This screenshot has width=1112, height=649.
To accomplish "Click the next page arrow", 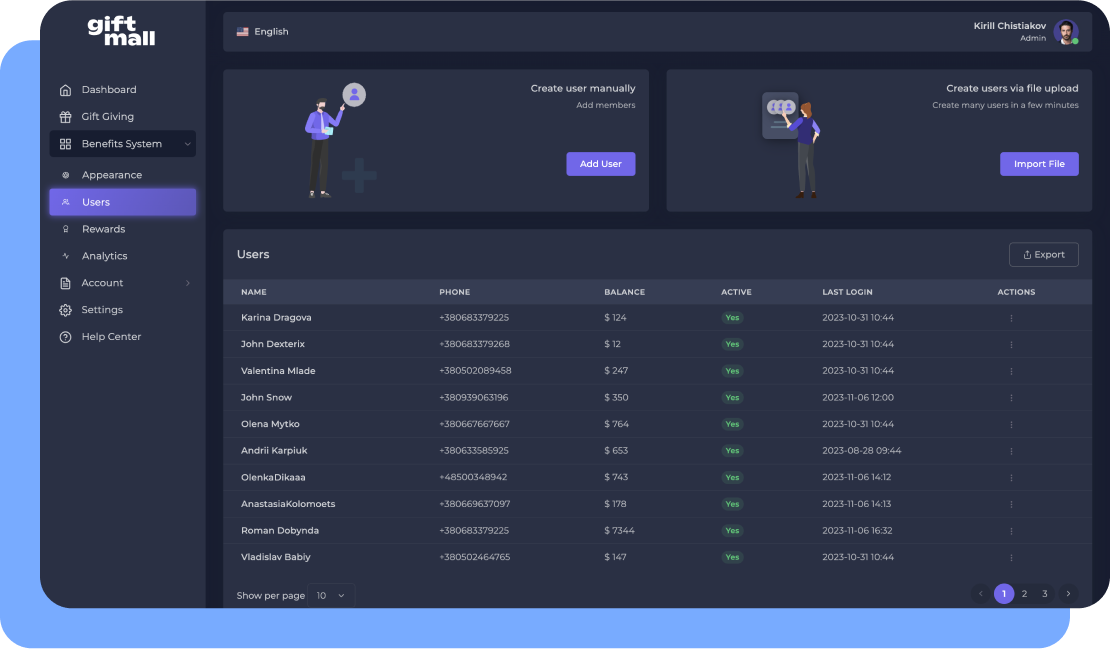I will pos(1068,594).
